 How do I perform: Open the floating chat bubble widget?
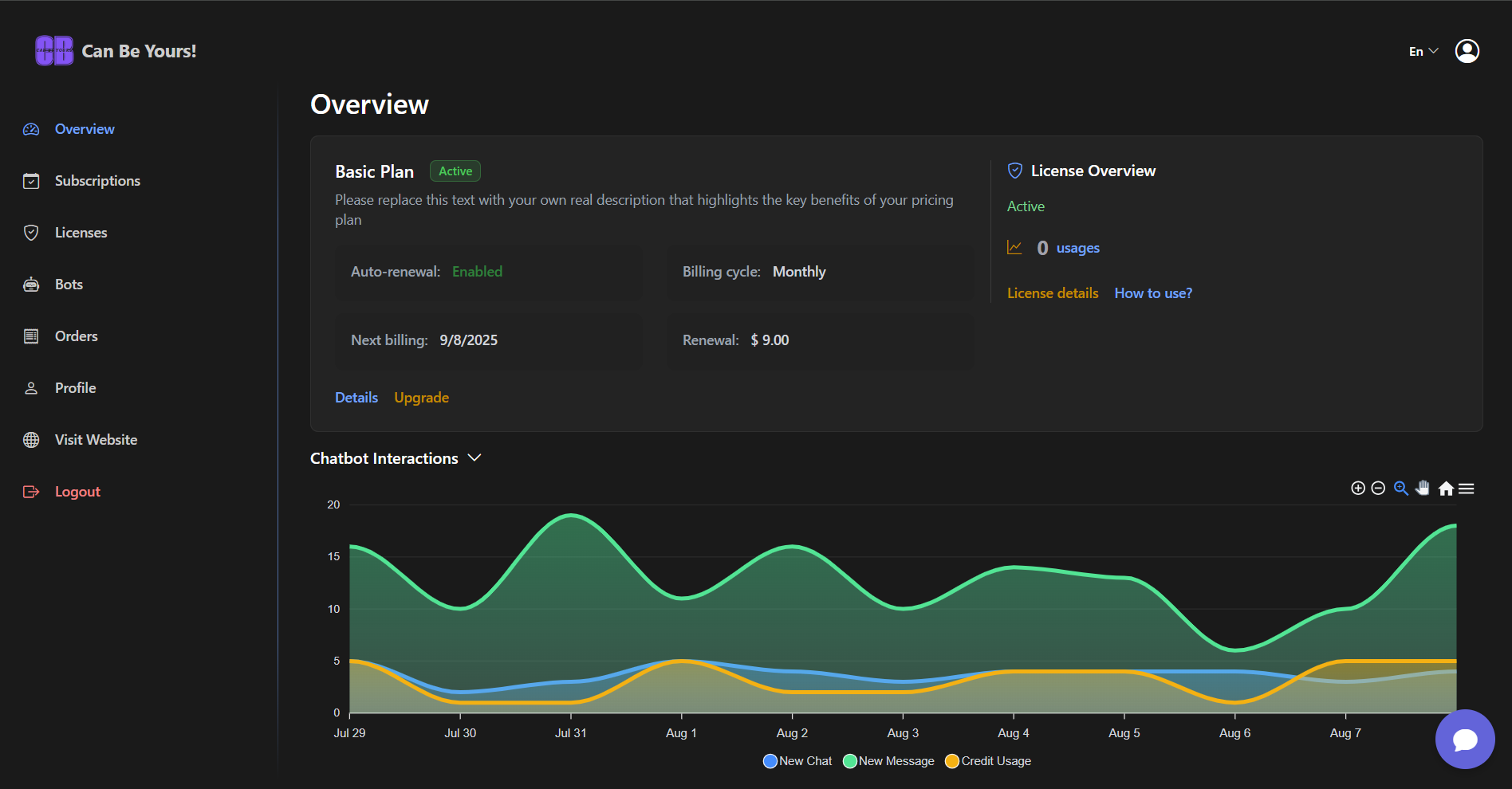[1465, 739]
